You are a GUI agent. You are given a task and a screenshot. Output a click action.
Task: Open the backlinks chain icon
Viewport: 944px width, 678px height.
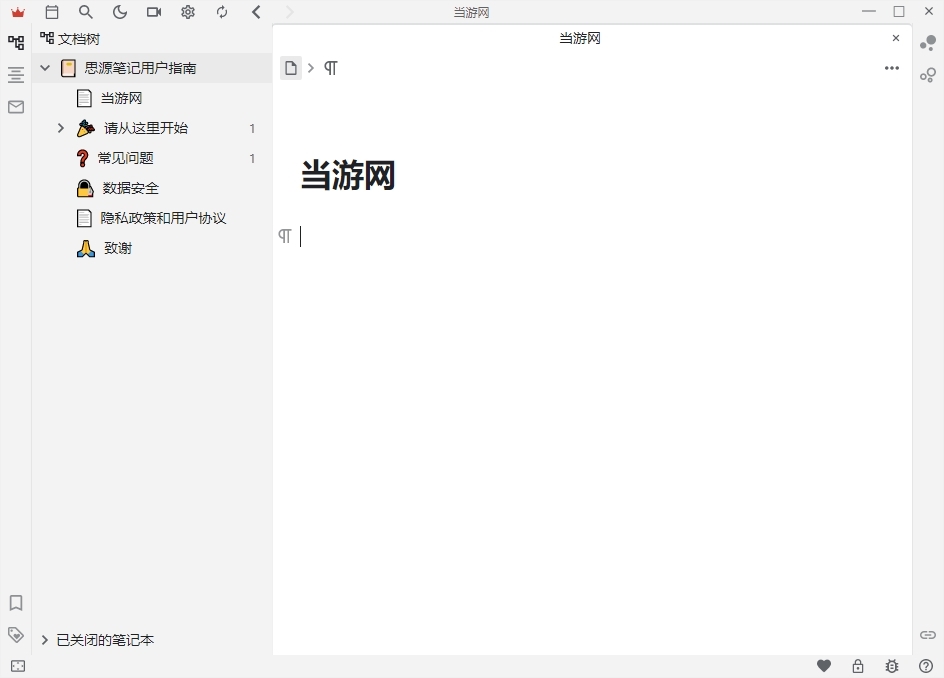[x=928, y=635]
